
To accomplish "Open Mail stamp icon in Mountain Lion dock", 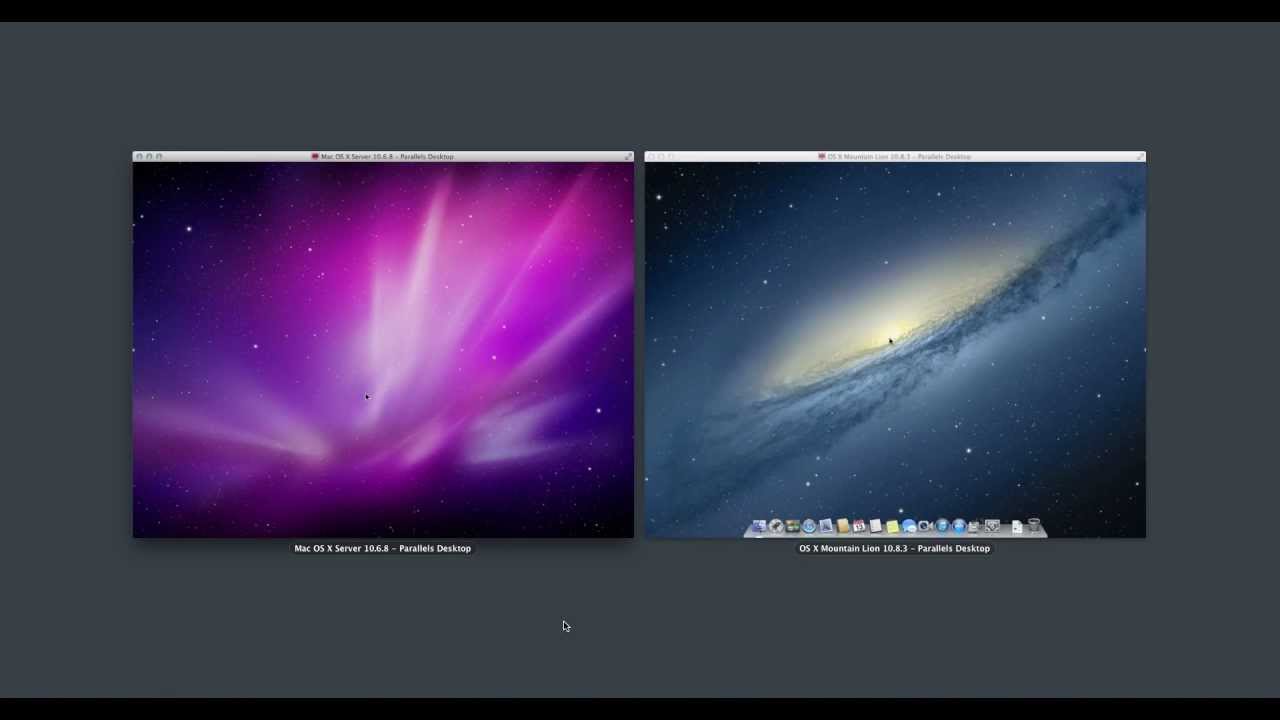I will (826, 526).
